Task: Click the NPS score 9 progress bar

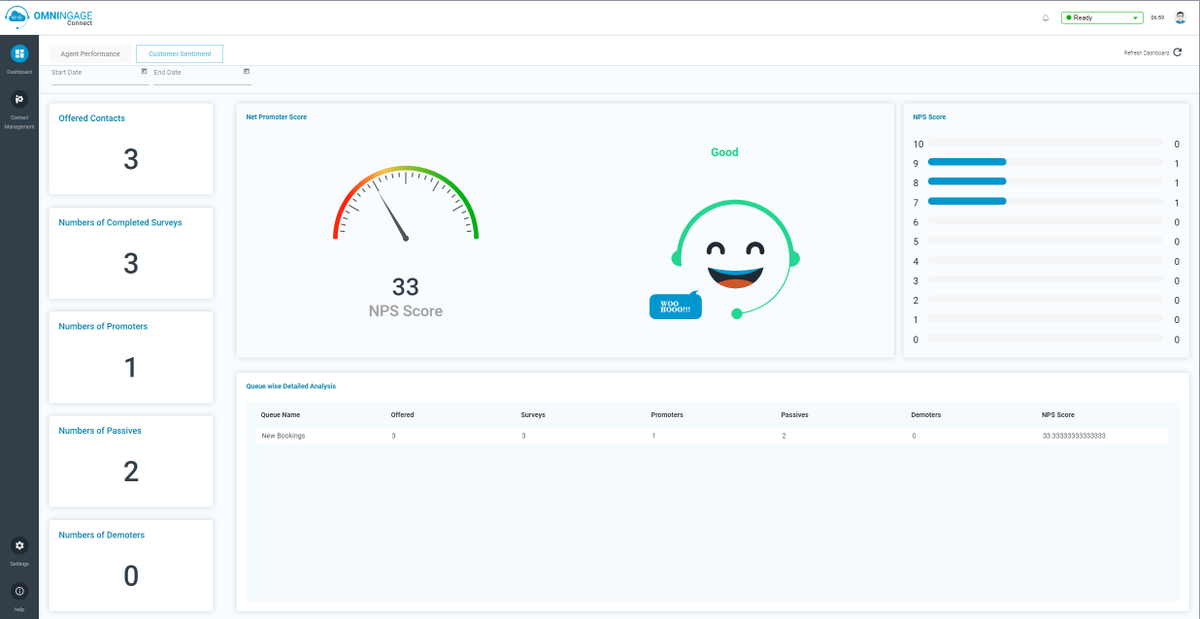Action: pyautogui.click(x=1045, y=162)
